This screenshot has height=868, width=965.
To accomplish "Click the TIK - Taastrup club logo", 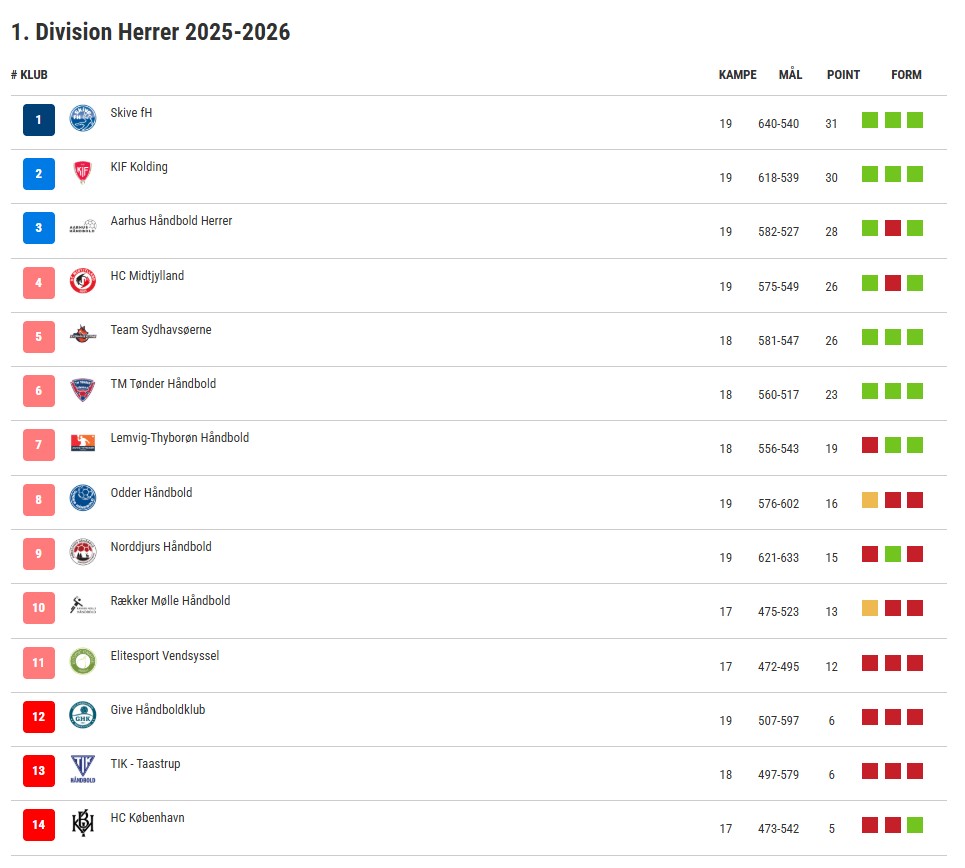I will (83, 769).
